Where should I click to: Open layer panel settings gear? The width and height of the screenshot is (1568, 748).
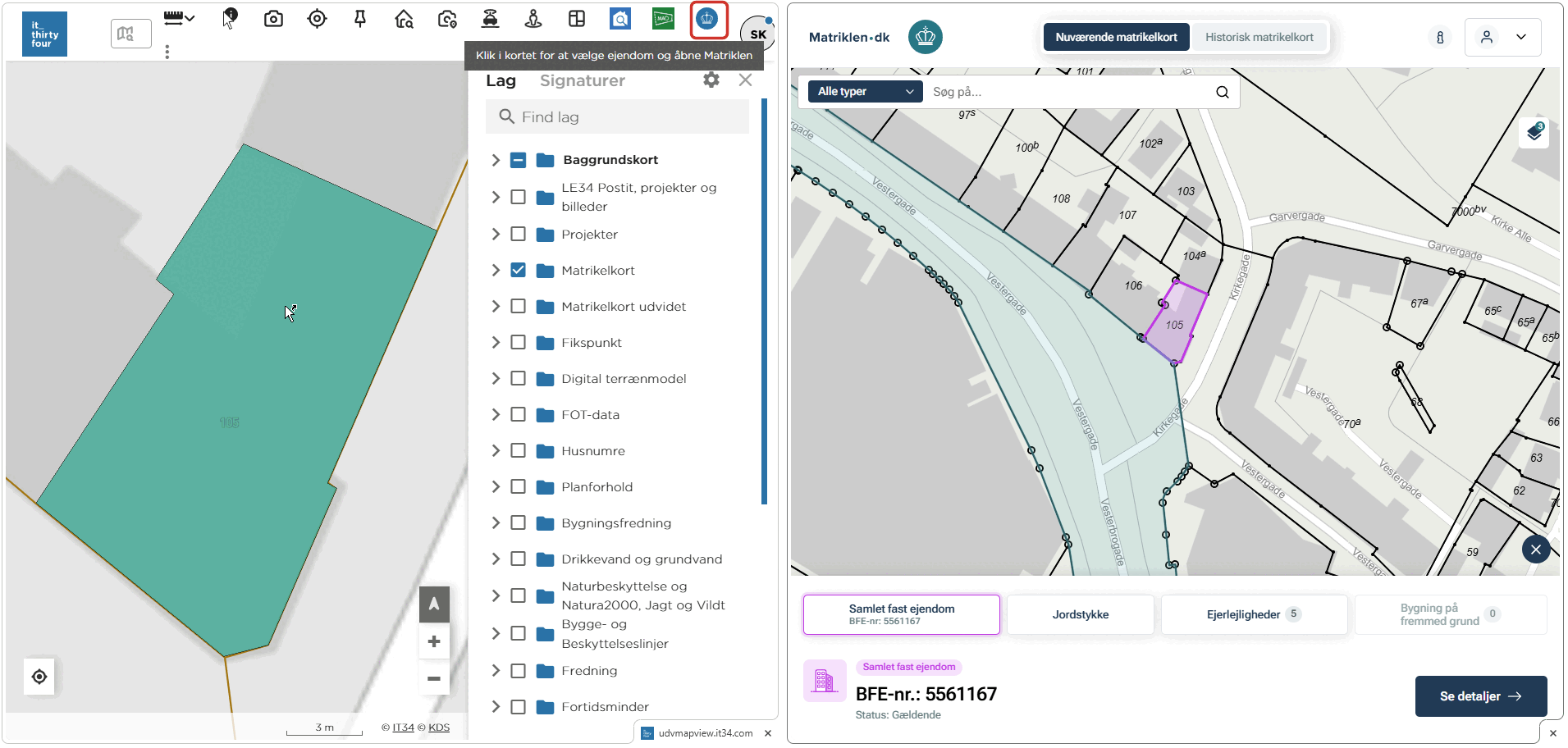pos(711,80)
